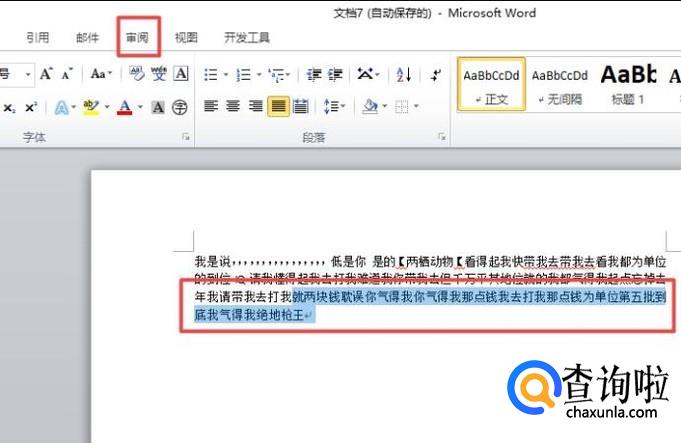Center align the text

pos(233,106)
